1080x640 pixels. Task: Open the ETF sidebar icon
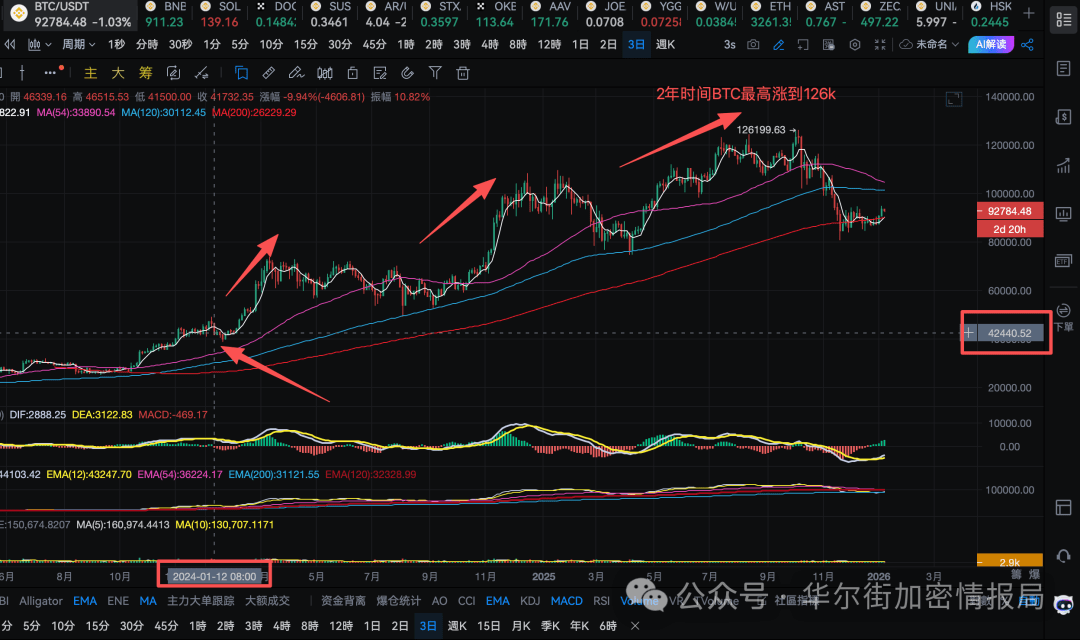pos(1063,261)
